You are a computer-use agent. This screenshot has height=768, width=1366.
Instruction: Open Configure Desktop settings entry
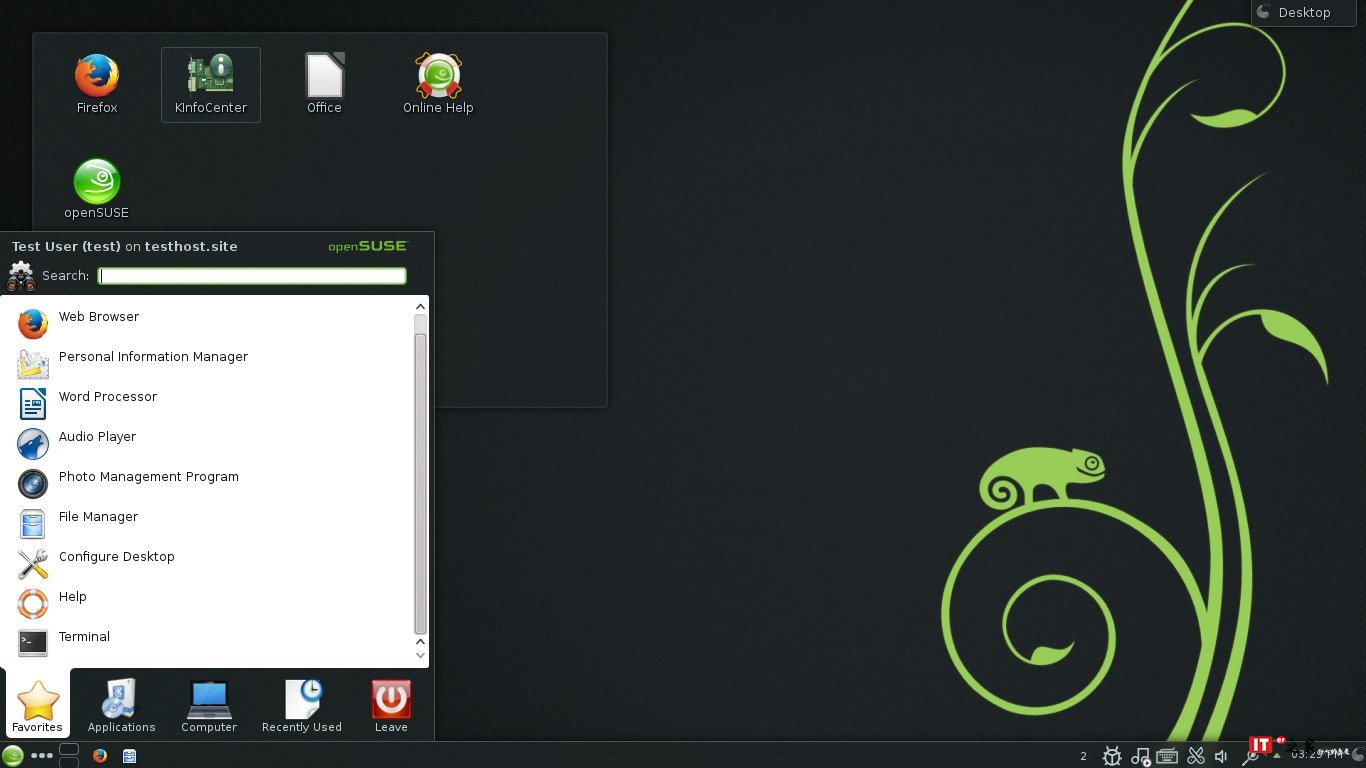pos(116,557)
